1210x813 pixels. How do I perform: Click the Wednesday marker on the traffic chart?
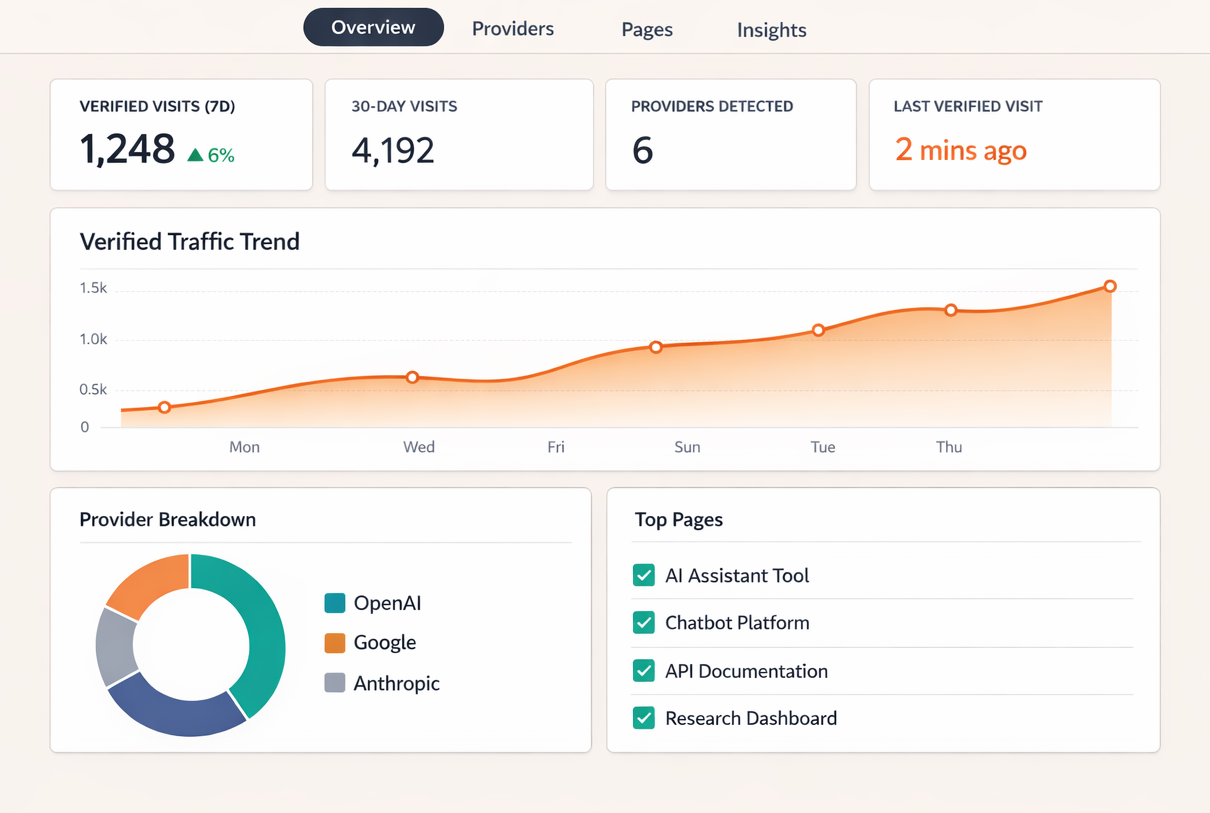pos(412,377)
